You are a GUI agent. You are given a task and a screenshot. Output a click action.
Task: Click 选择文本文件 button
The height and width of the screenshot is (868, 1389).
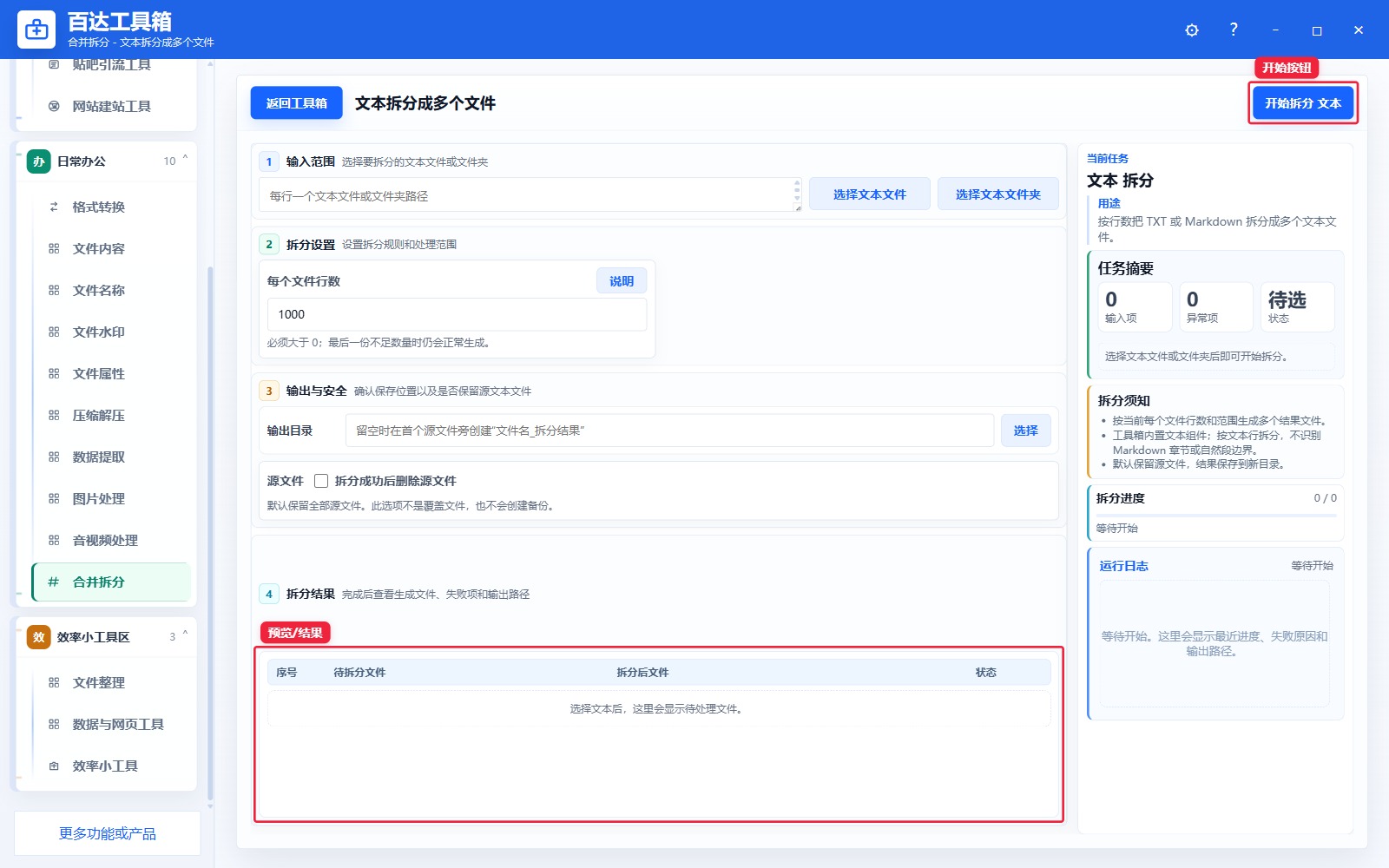tap(869, 194)
